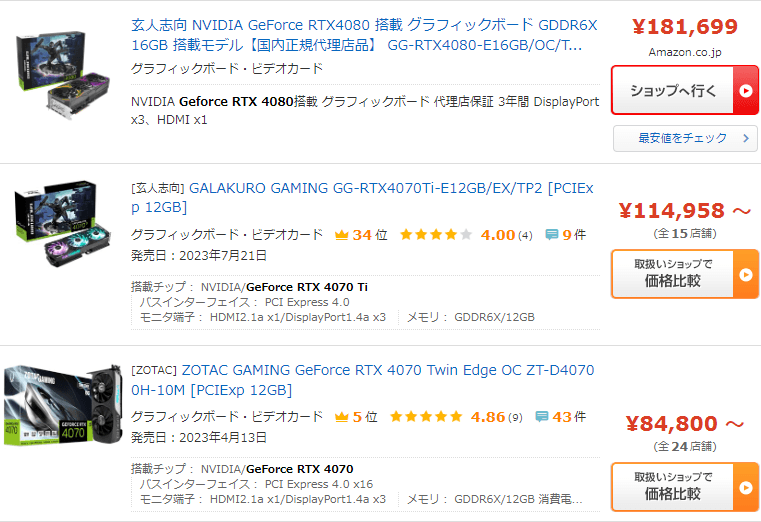
Task: Click the crown ranking icon showing 5位
Action: (342, 417)
